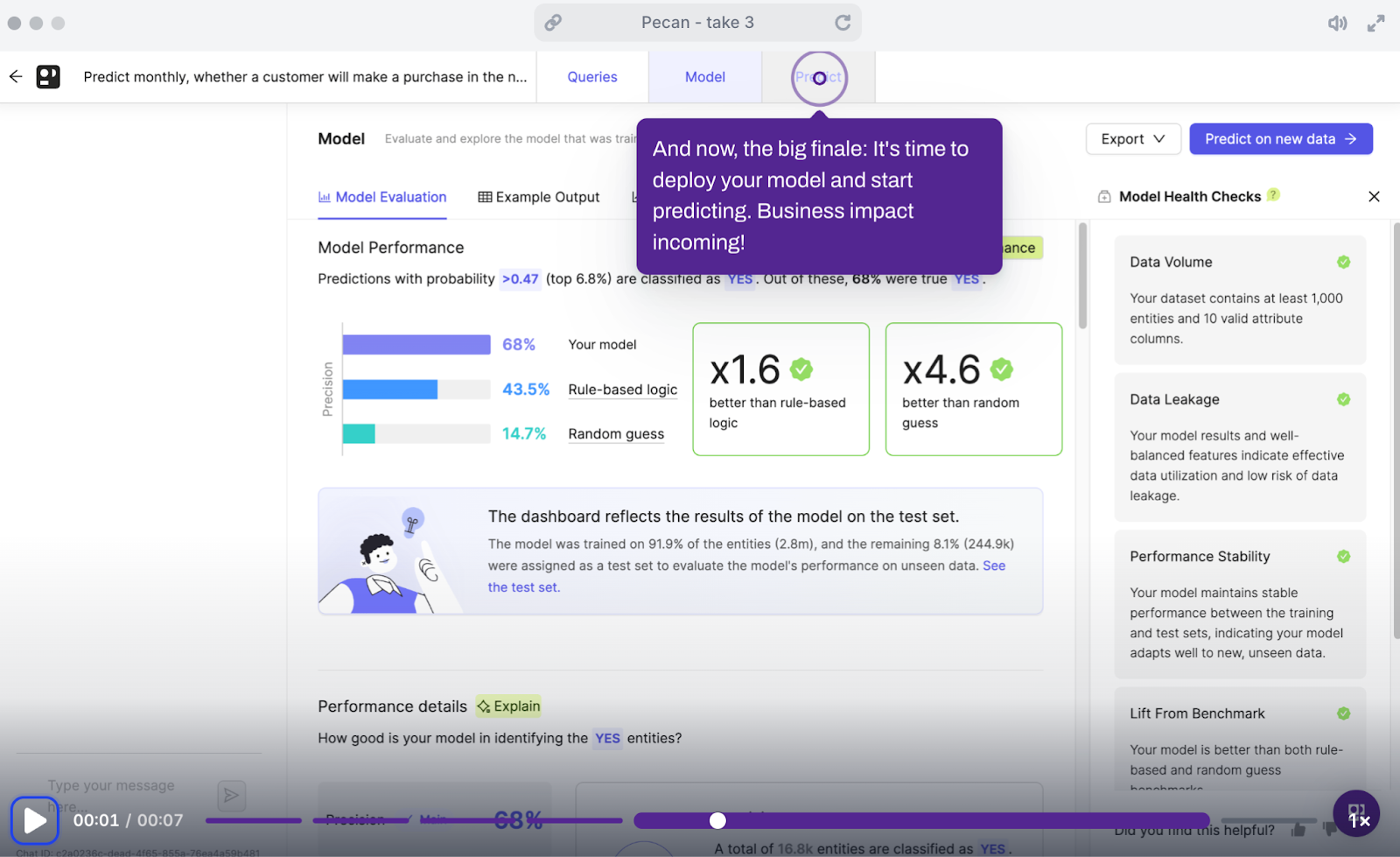Click the Model Health Checks medical kit icon

click(1104, 197)
